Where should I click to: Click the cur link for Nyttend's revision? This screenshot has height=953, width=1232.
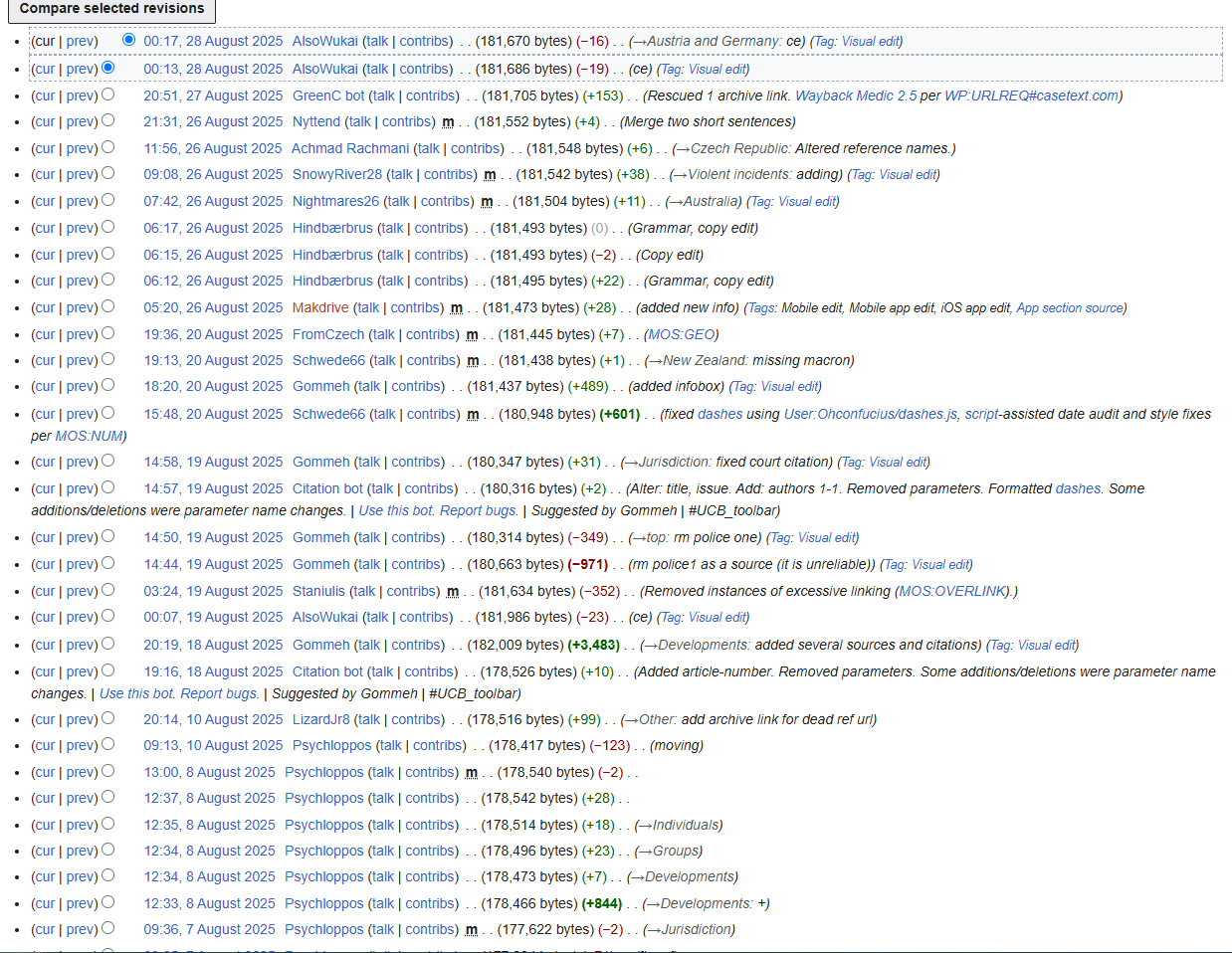[45, 121]
